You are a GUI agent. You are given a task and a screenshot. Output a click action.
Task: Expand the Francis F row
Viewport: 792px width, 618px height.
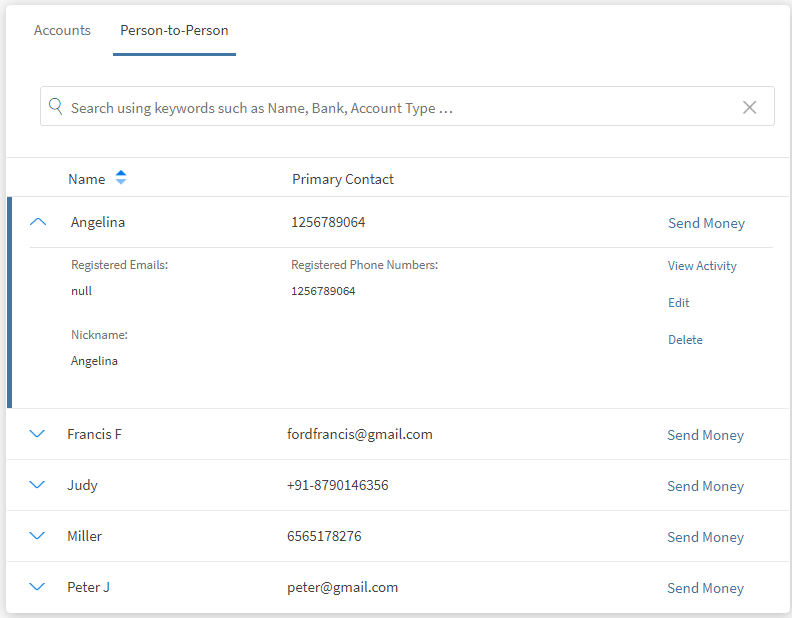[38, 434]
